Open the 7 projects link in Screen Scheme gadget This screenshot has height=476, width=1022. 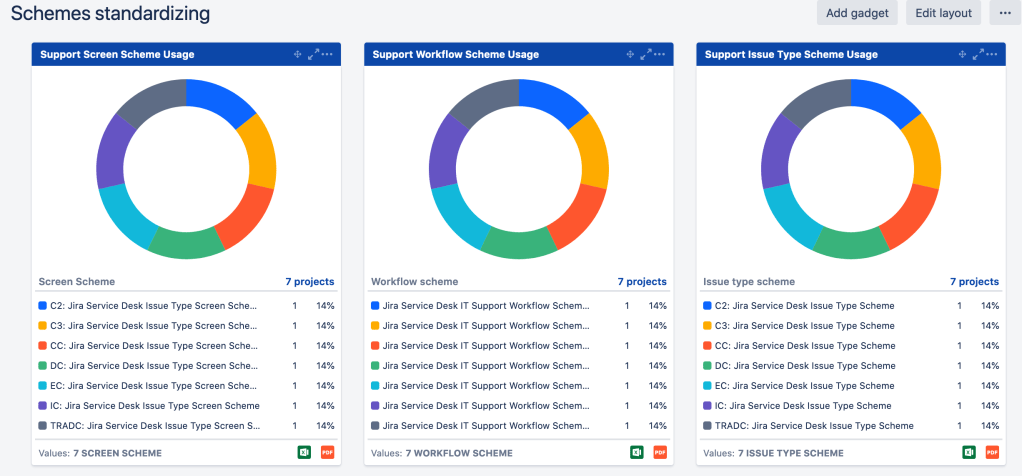tap(309, 282)
